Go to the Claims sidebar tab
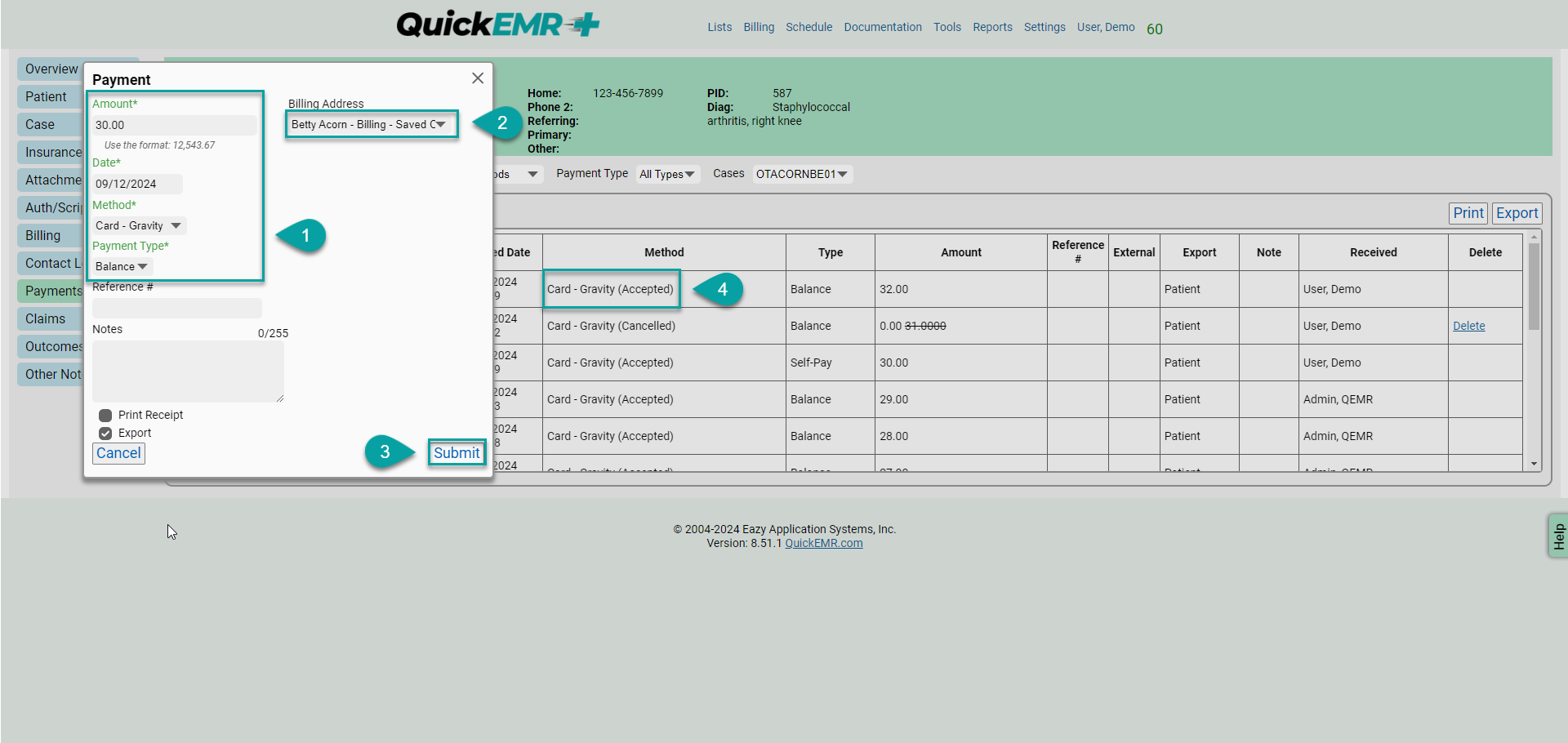Viewport: 1568px width, 743px height. pyautogui.click(x=51, y=319)
